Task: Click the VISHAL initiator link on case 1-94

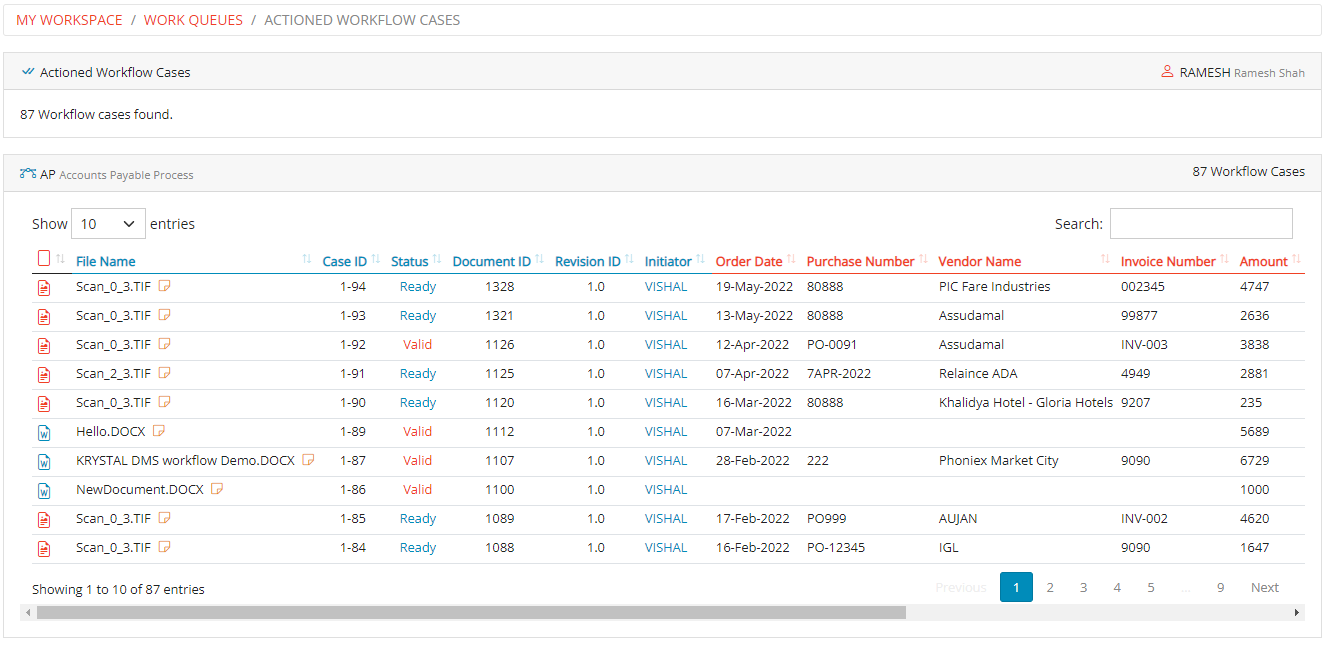Action: (665, 287)
